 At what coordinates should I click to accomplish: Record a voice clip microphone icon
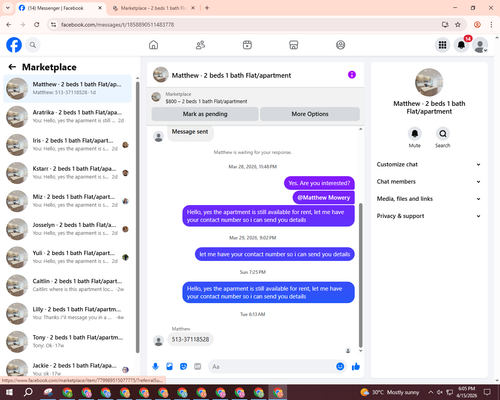(155, 367)
